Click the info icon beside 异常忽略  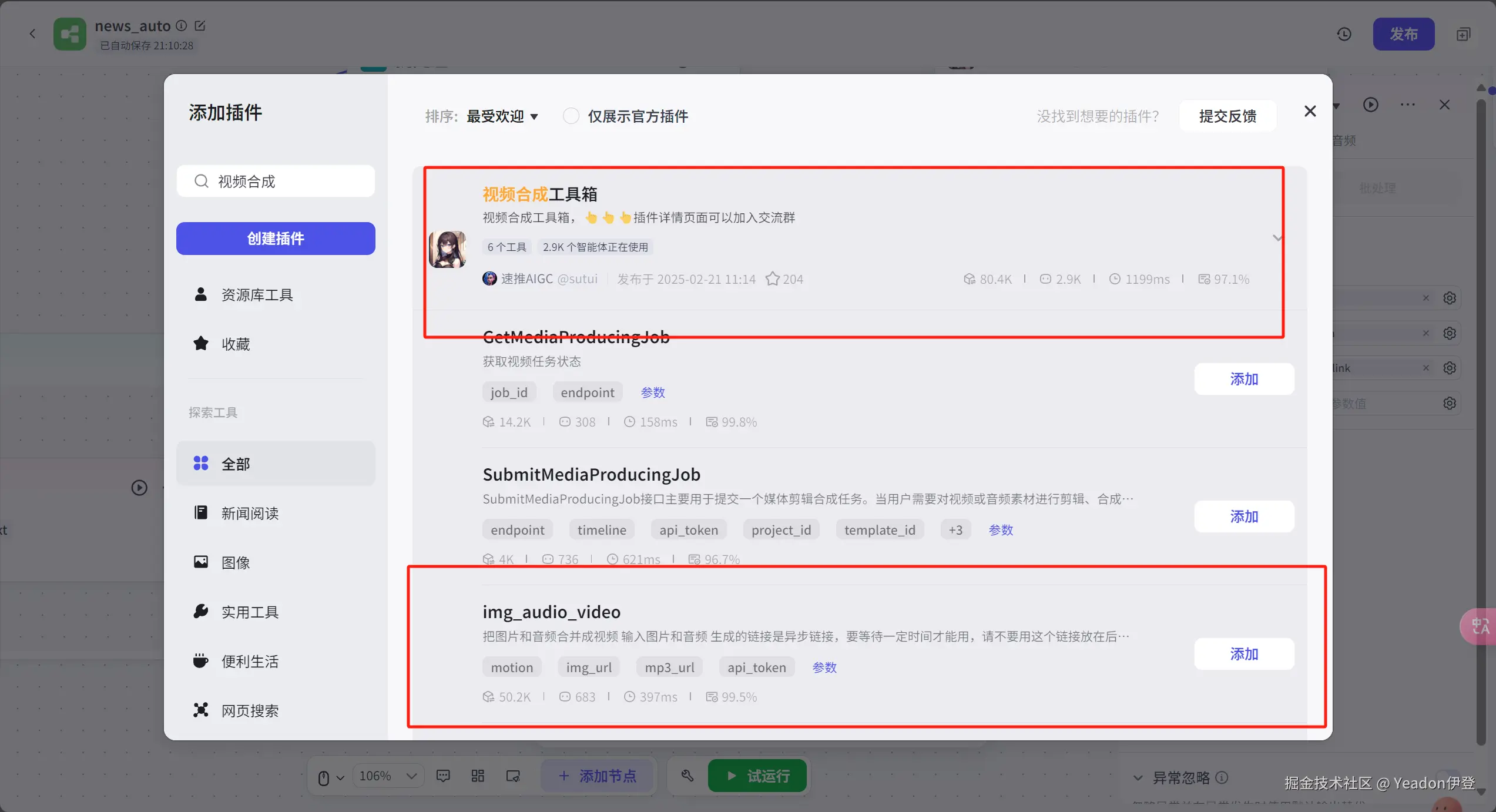1222,778
